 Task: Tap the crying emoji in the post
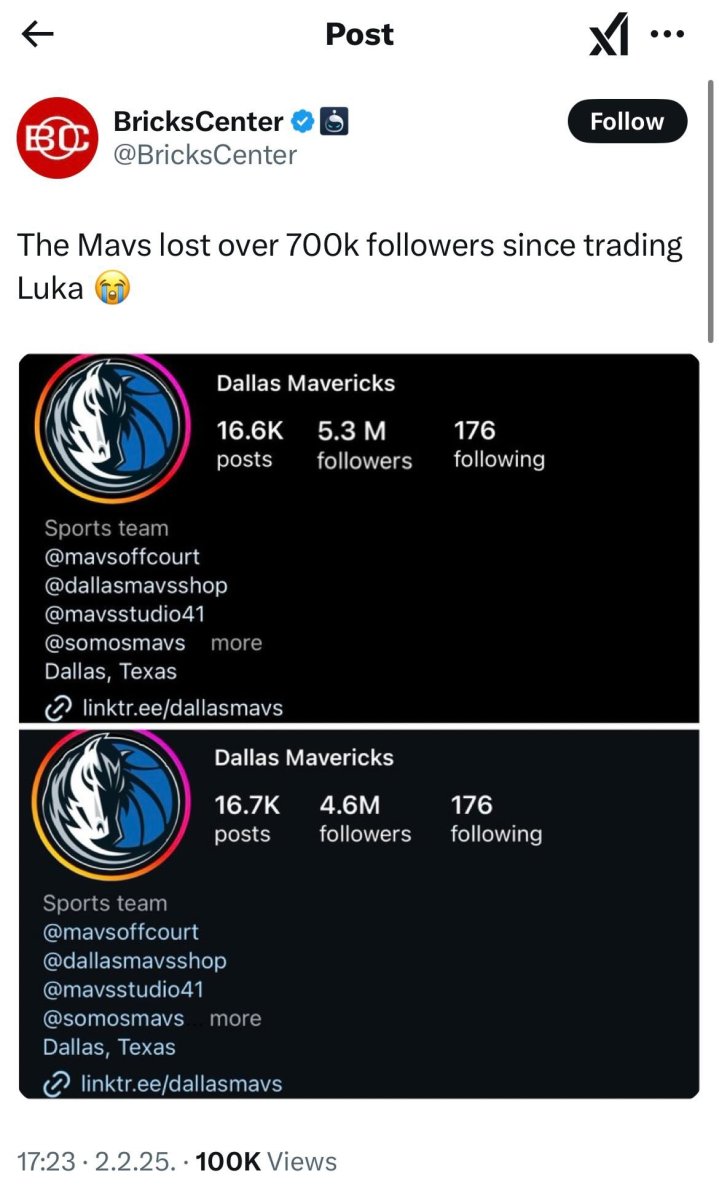click(113, 290)
